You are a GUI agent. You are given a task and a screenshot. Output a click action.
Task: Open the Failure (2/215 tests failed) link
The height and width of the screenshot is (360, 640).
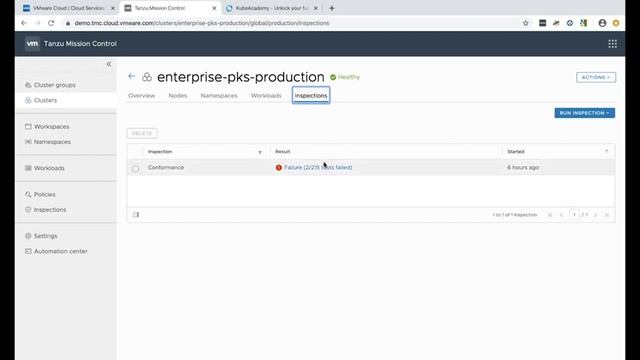pos(318,167)
